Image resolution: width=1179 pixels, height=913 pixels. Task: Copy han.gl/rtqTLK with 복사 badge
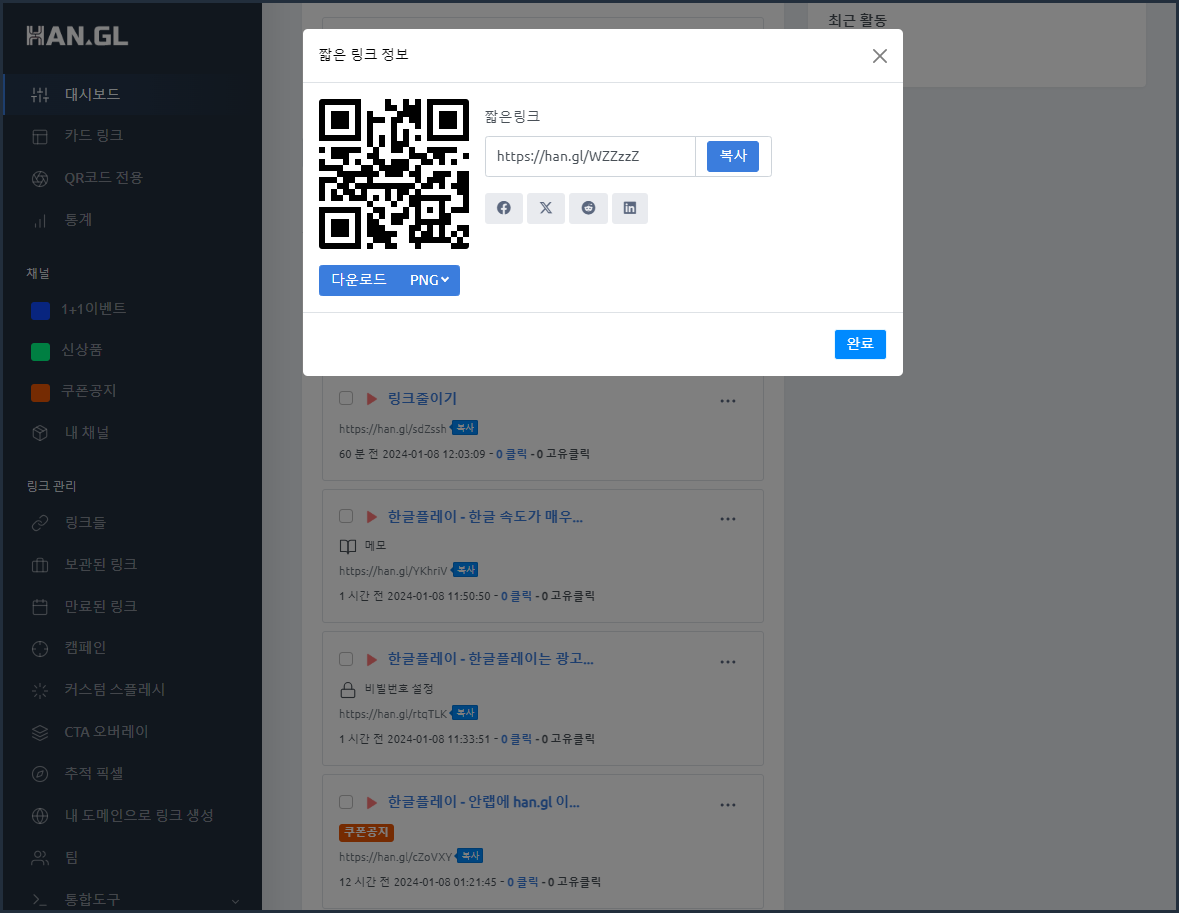click(465, 713)
